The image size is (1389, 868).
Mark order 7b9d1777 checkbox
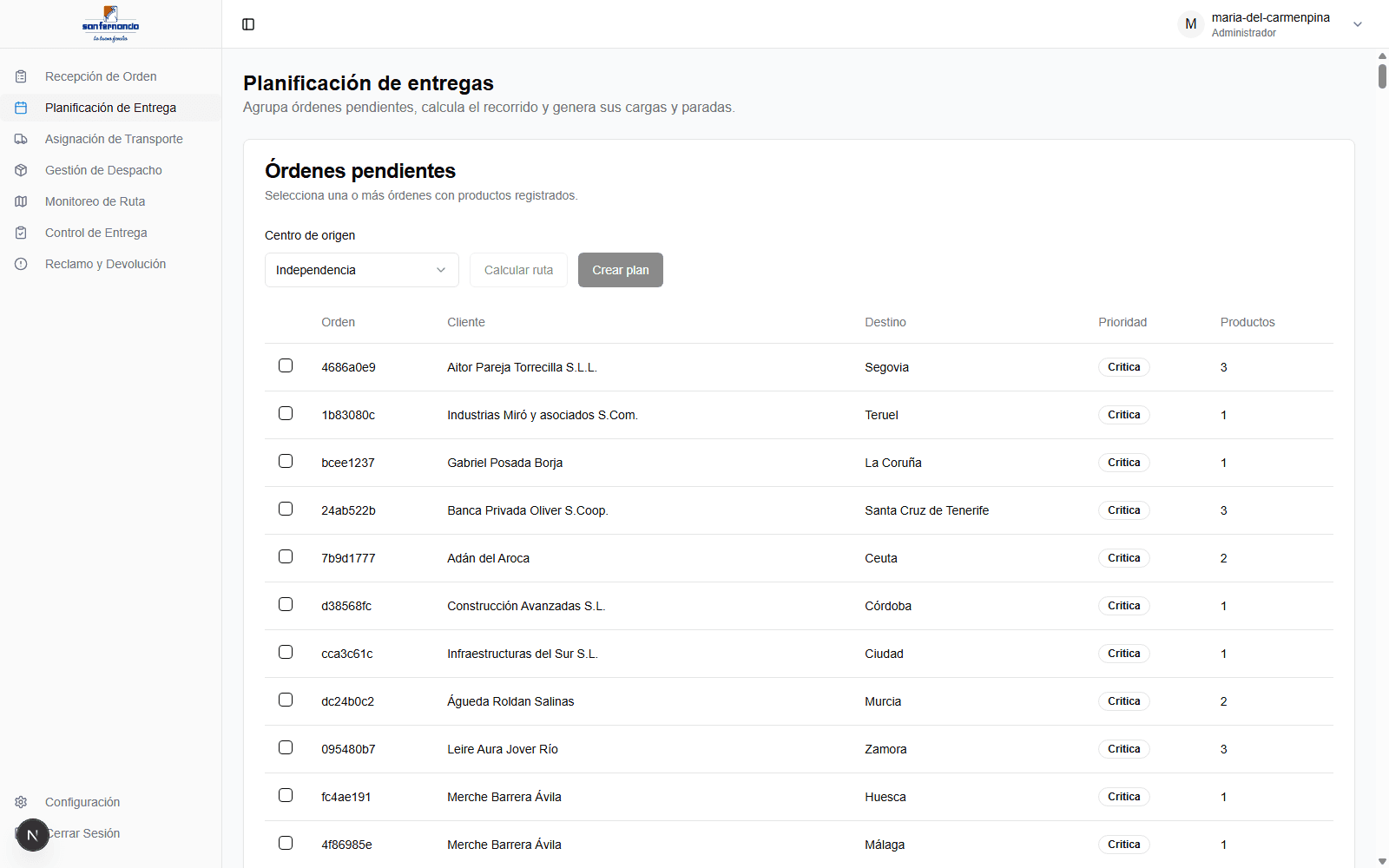tap(286, 556)
